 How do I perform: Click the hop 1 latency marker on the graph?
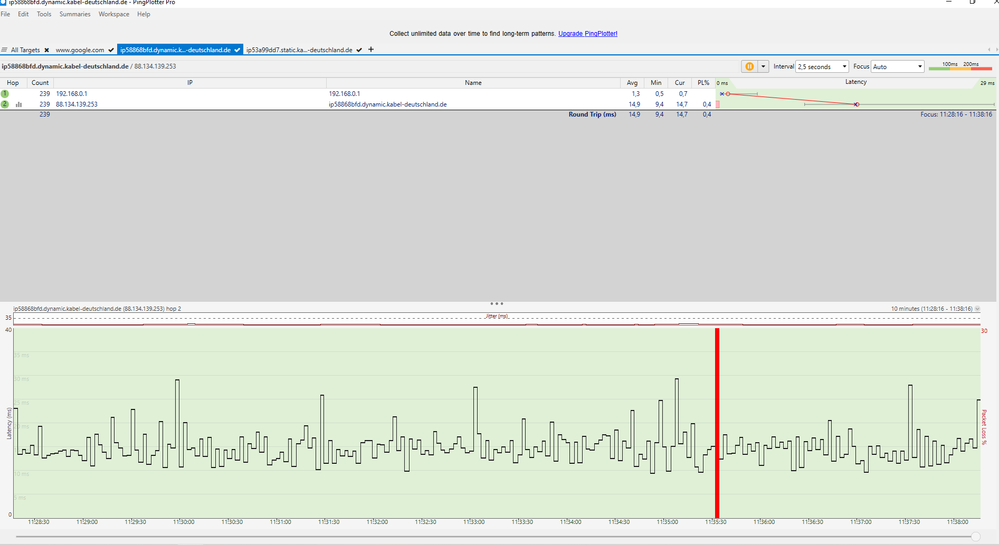pos(728,94)
